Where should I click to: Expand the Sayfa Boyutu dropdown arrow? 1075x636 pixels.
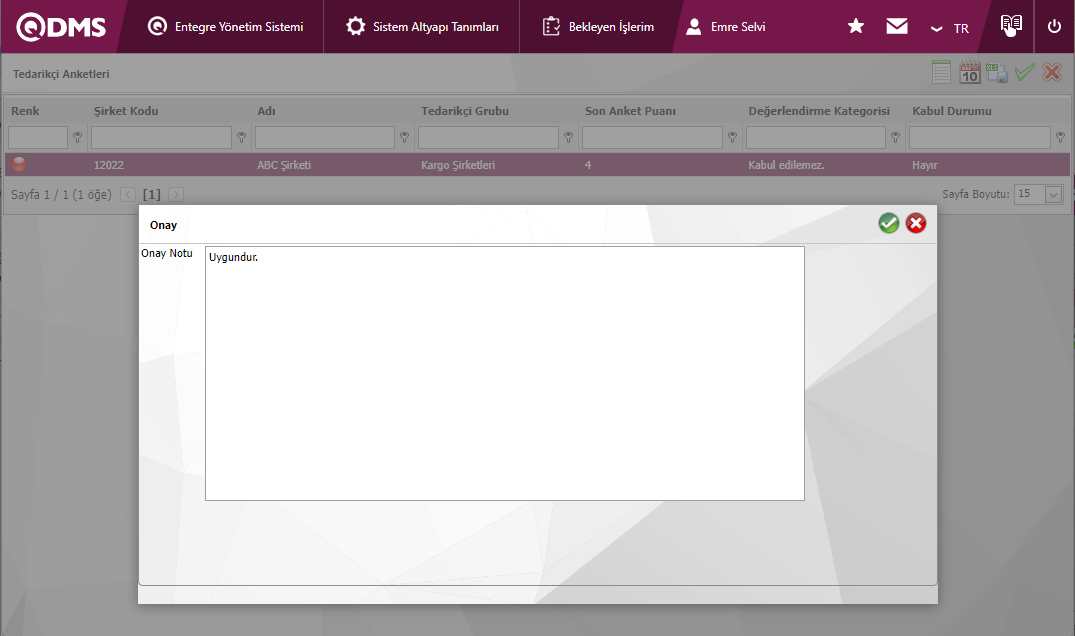1054,195
